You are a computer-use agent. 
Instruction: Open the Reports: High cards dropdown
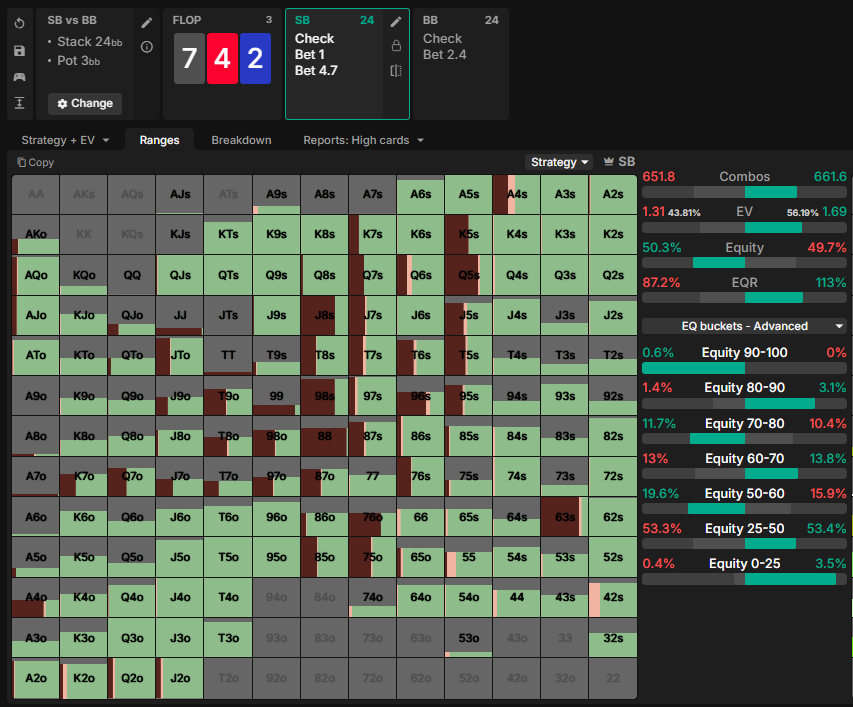pyautogui.click(x=363, y=140)
